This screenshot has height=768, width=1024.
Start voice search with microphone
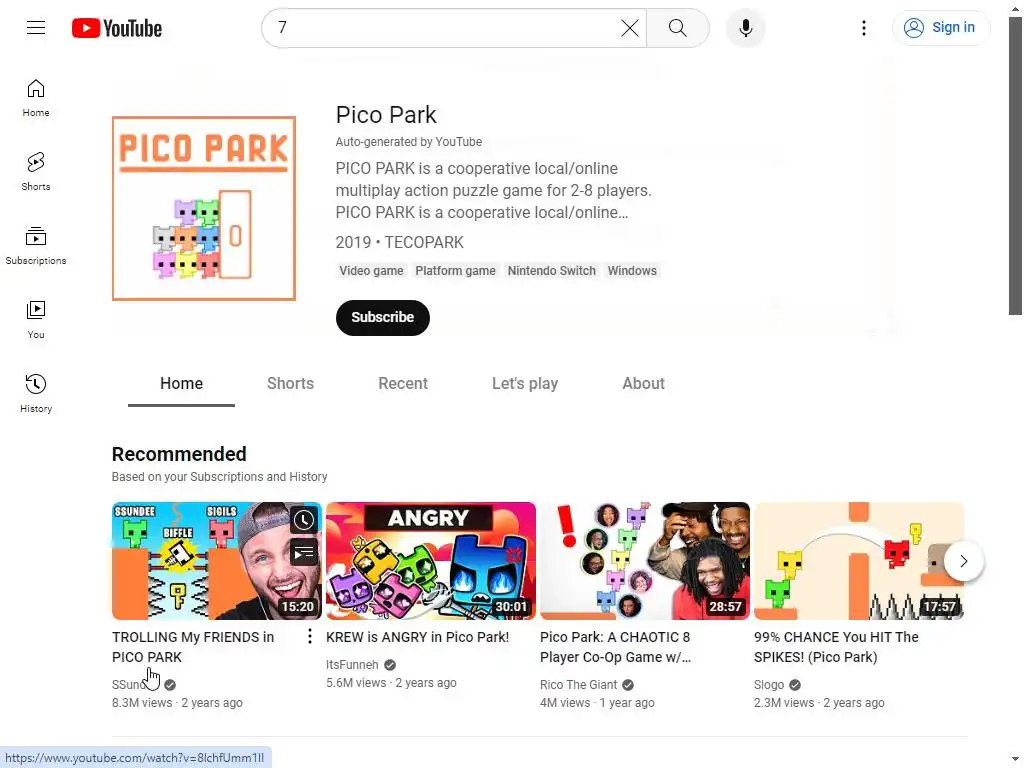[745, 27]
